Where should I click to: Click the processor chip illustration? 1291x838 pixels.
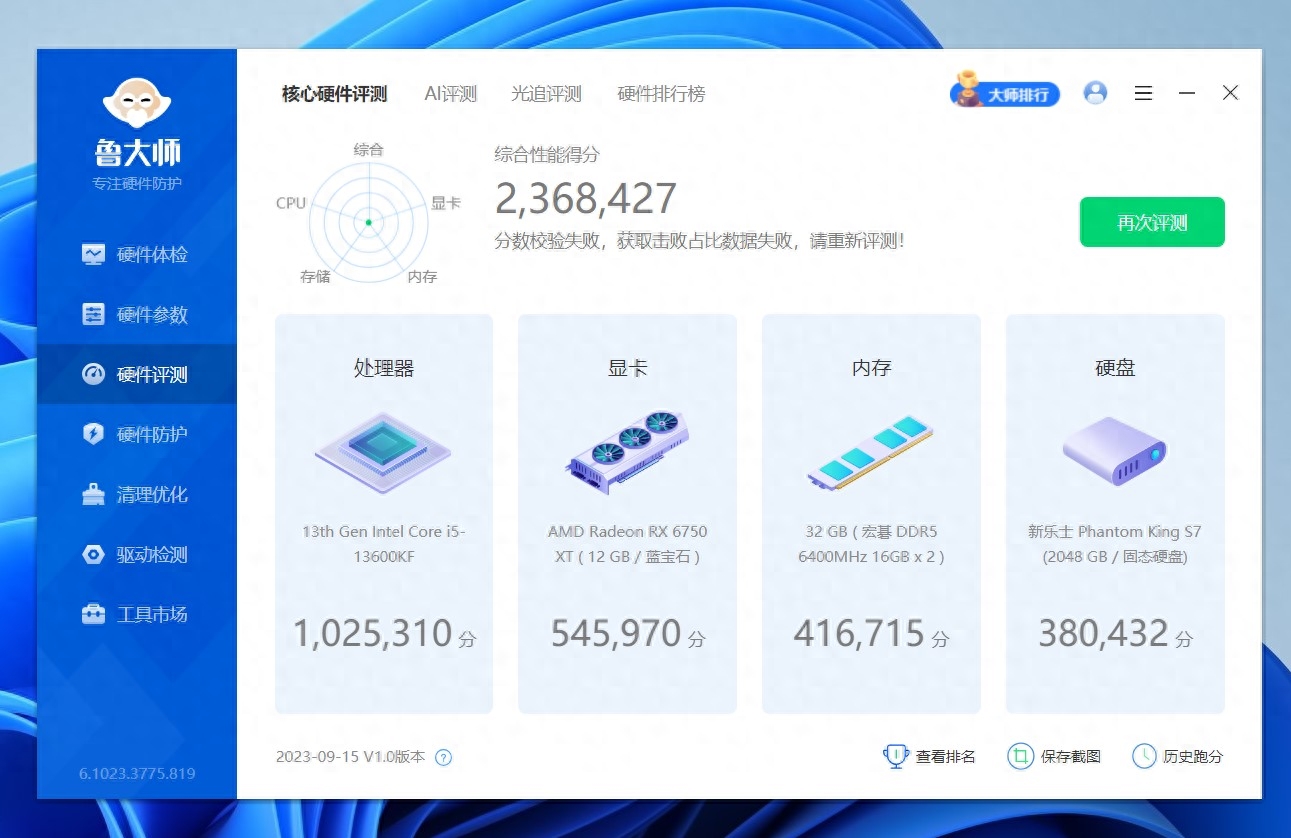point(384,453)
